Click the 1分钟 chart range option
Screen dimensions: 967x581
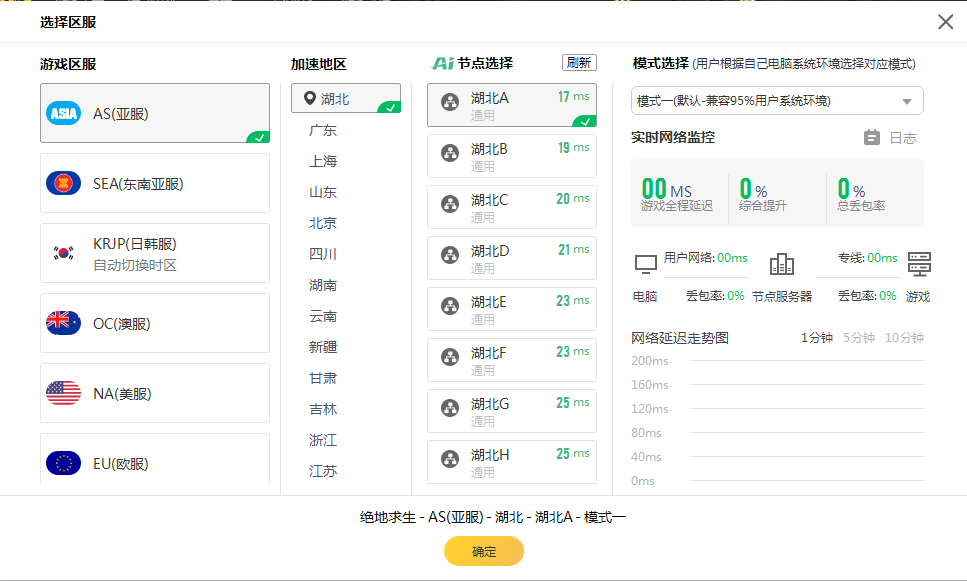click(816, 338)
